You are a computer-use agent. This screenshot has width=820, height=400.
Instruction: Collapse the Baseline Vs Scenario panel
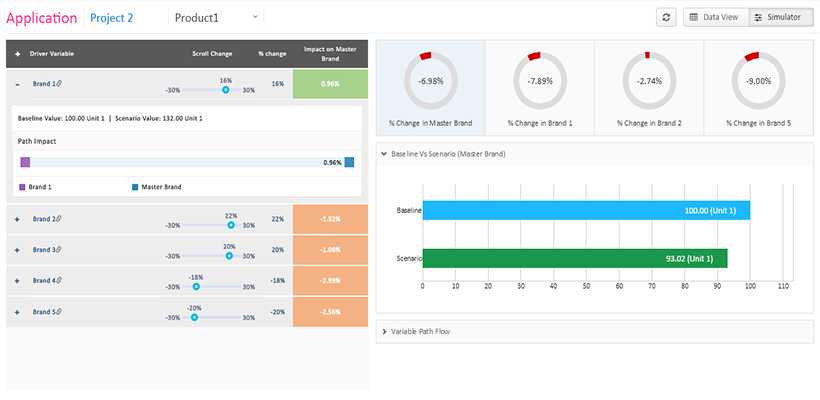(384, 154)
